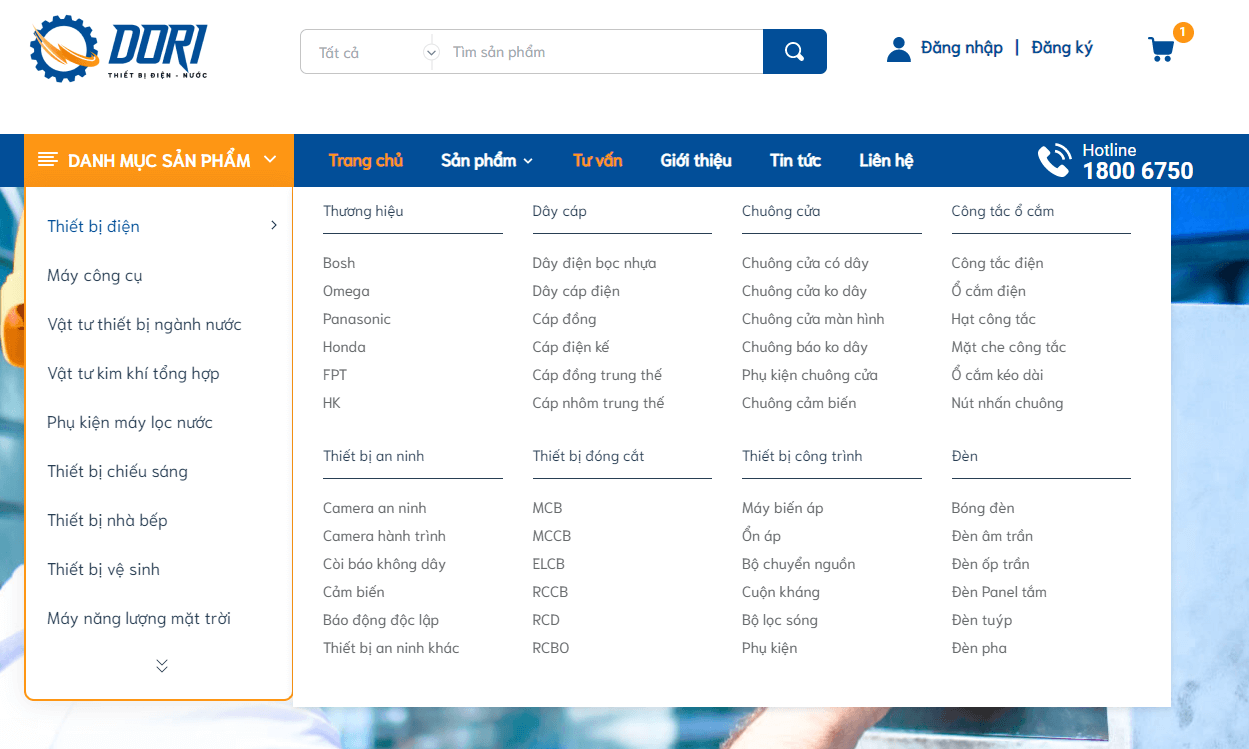Open the RCBO link
The image size is (1249, 749).
click(x=551, y=648)
